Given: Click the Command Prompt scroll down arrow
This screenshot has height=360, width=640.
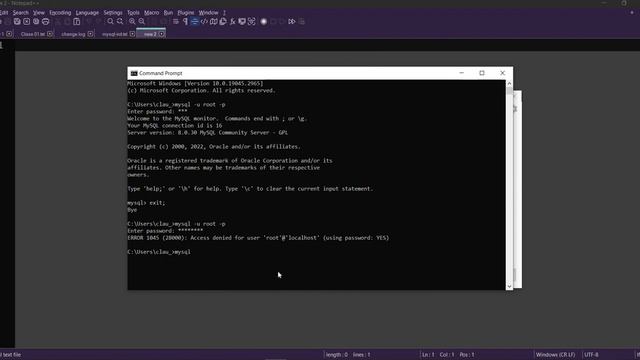Looking at the screenshot, I should [509, 287].
